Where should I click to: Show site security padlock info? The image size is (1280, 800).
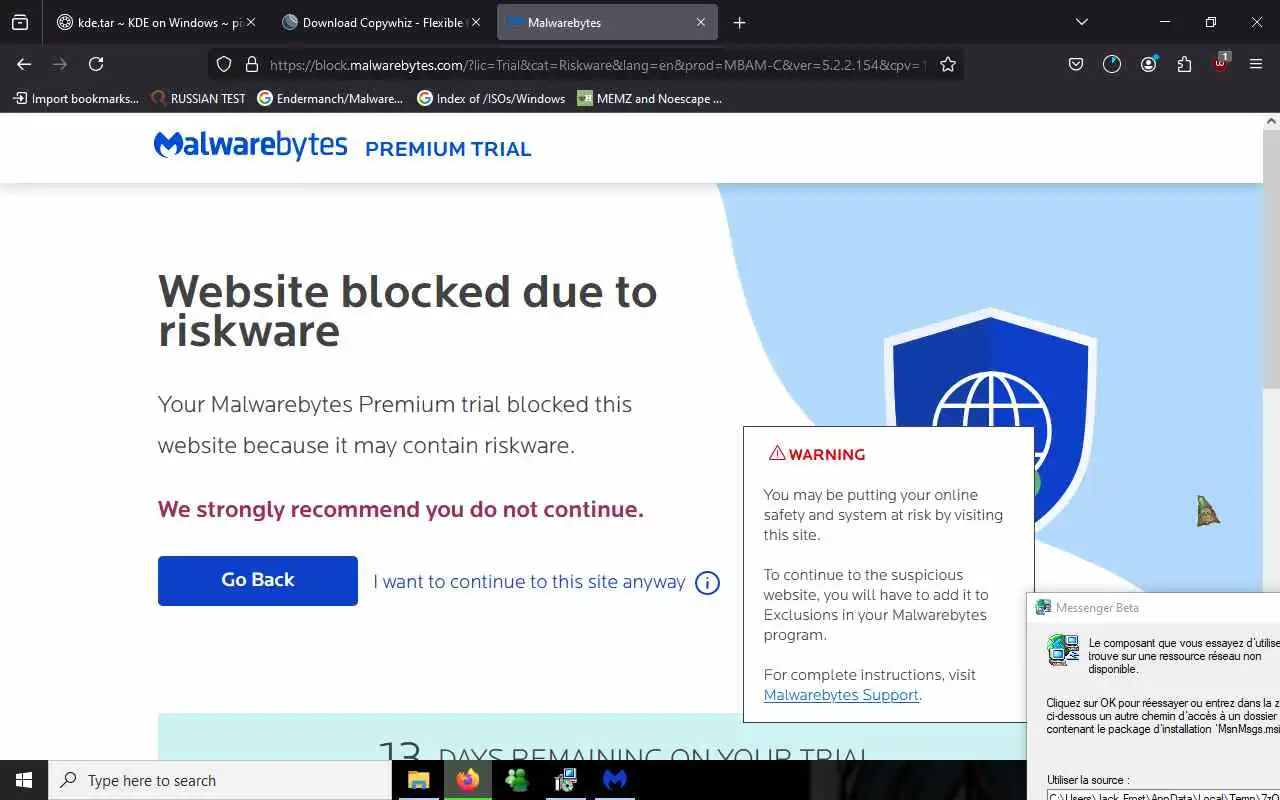click(251, 64)
